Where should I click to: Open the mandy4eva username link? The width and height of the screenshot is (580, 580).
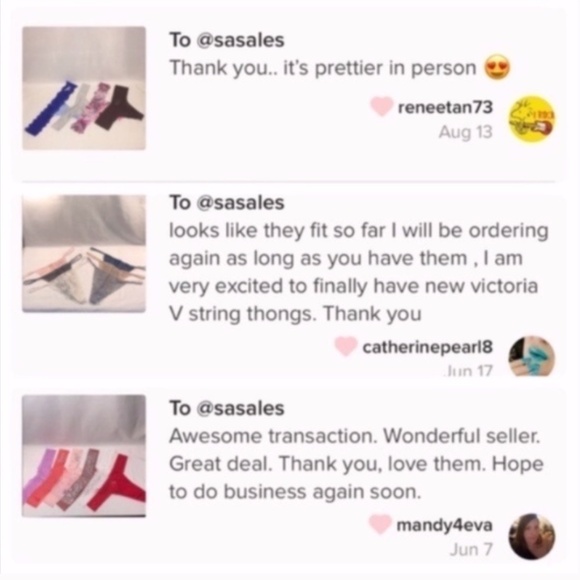click(445, 525)
